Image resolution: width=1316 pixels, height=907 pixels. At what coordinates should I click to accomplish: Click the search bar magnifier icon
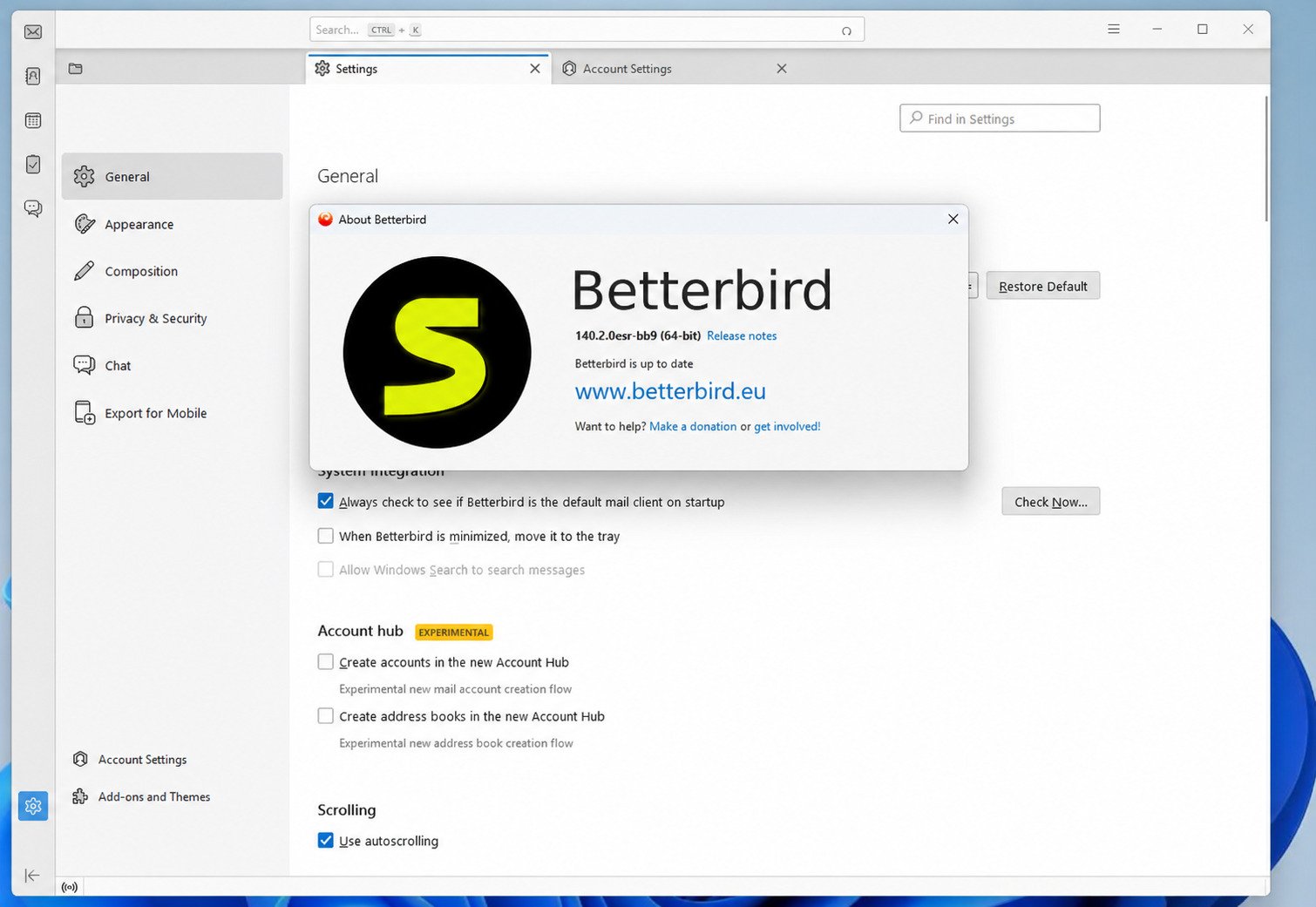click(x=846, y=30)
